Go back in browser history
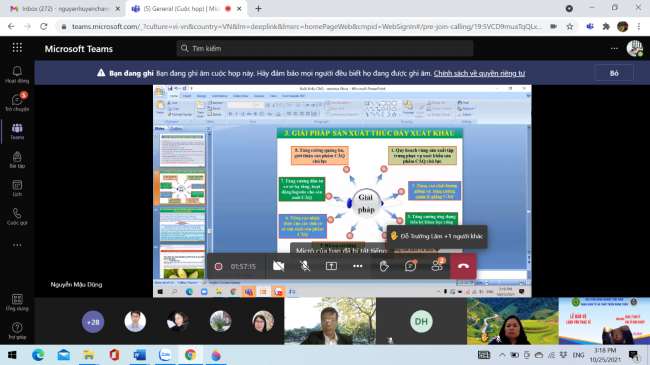 pyautogui.click(x=11, y=27)
